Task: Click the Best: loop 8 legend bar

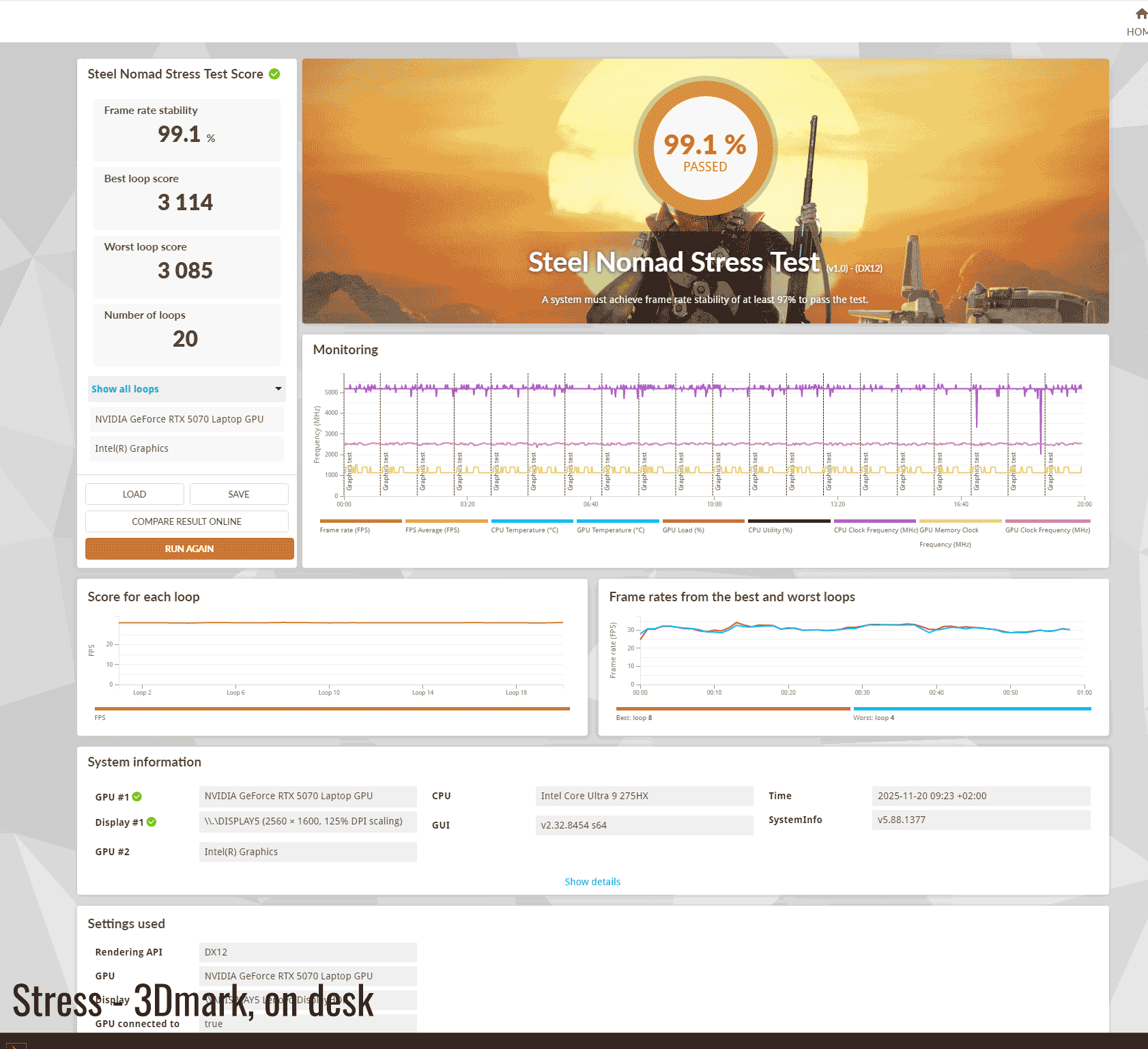Action: click(732, 709)
